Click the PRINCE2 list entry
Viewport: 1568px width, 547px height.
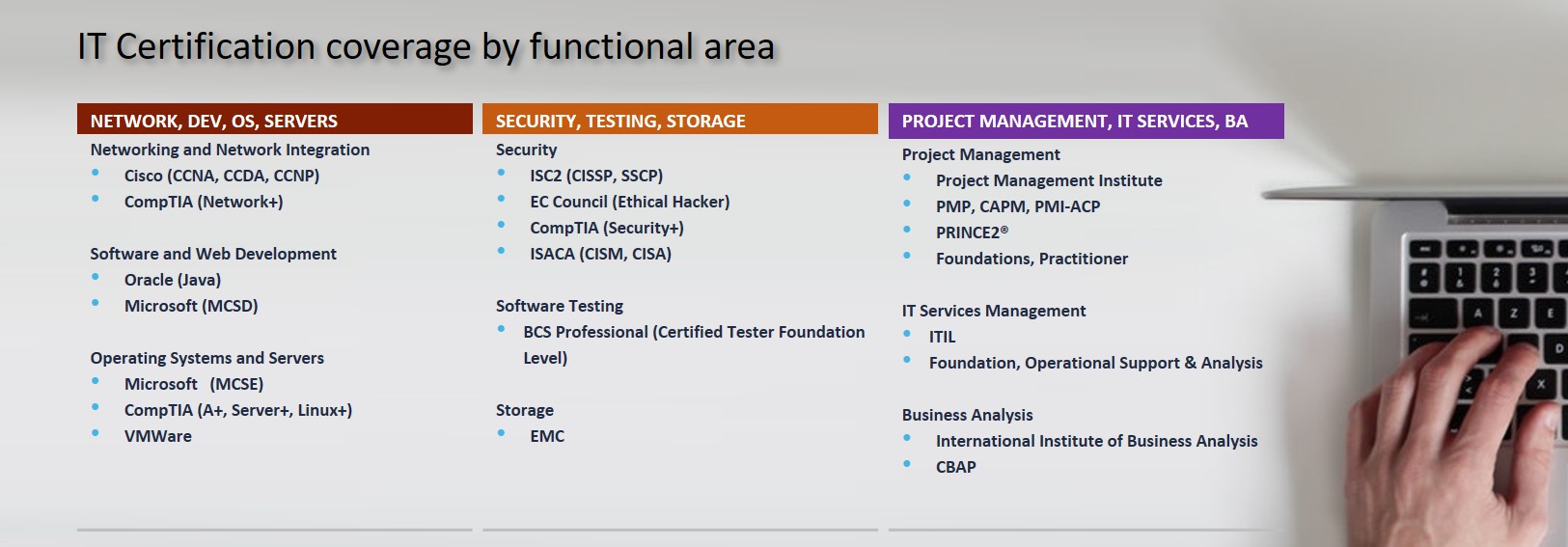[971, 232]
